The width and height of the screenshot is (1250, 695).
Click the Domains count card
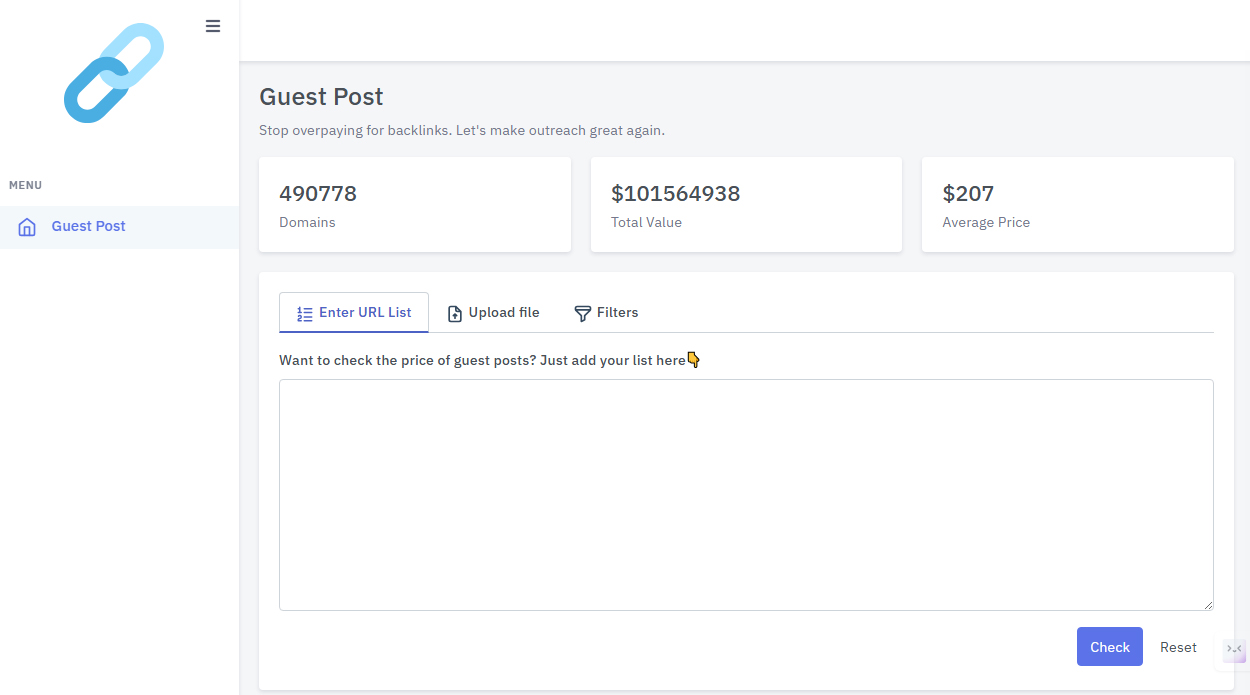(414, 205)
